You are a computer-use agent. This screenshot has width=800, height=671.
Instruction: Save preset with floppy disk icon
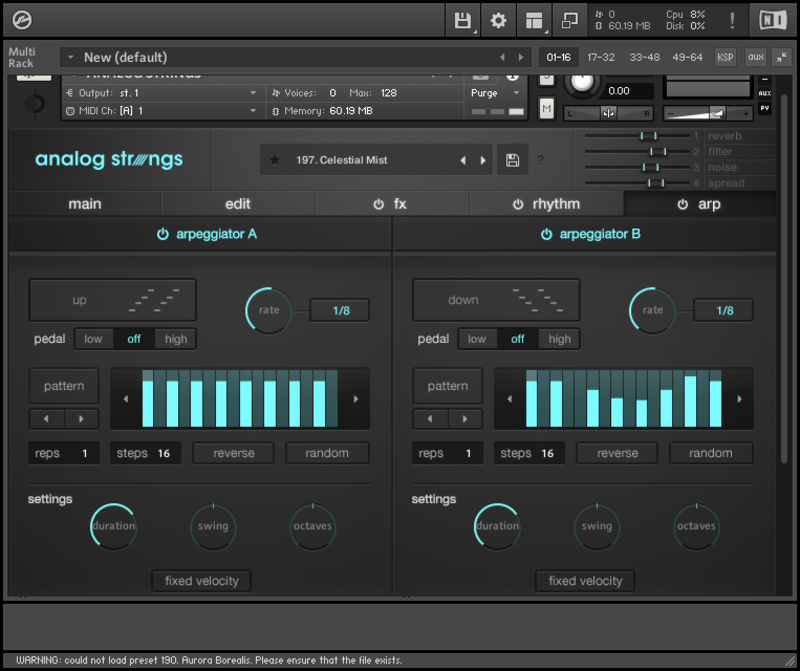[512, 160]
